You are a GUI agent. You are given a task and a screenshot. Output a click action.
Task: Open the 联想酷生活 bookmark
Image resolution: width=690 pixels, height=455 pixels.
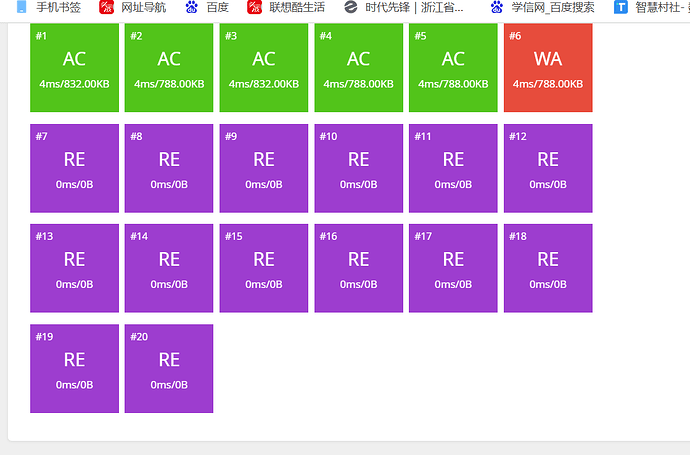[286, 7]
